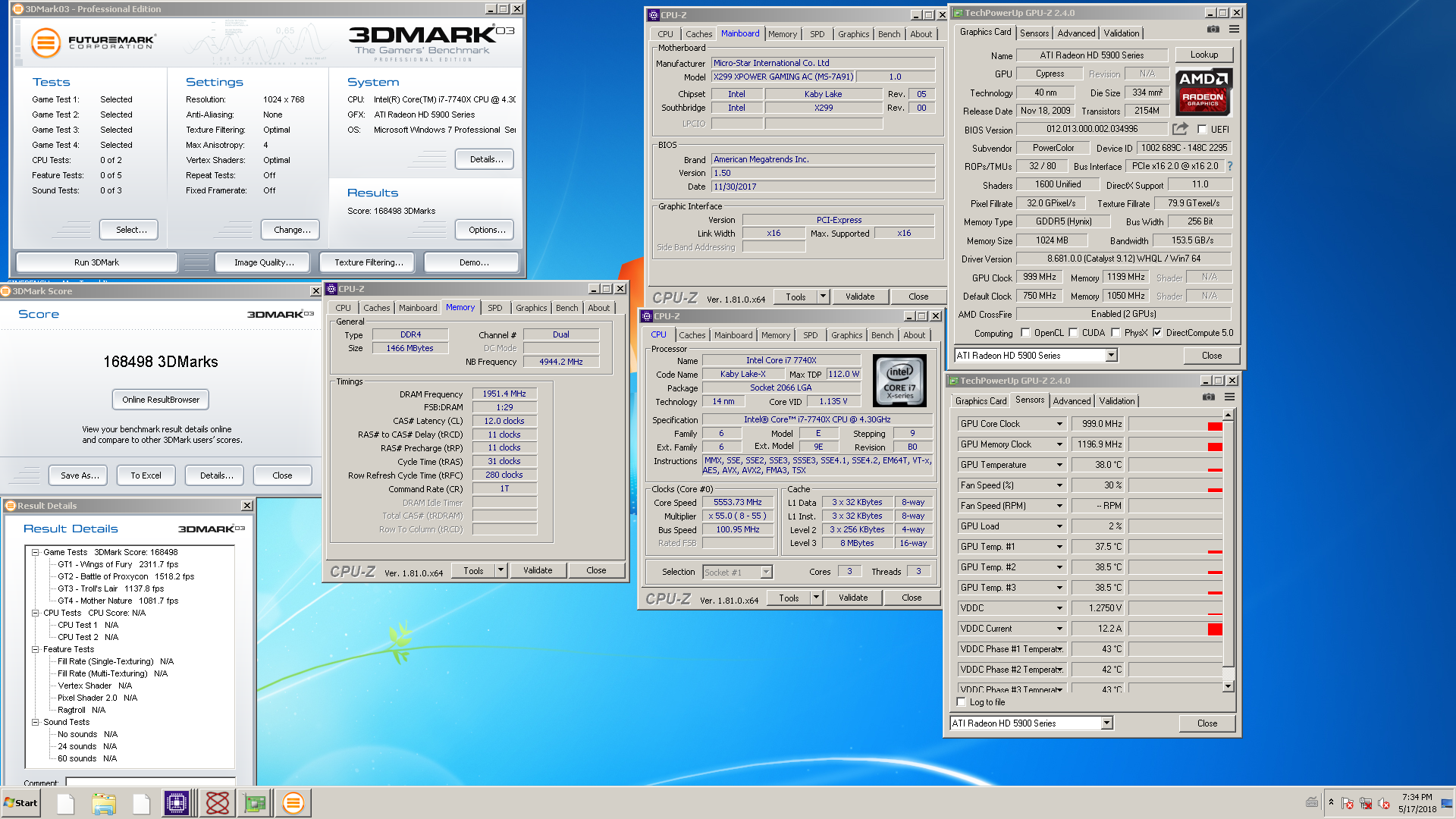Close the 3DMark Score window
The width and height of the screenshot is (1456, 819).
pos(316,291)
